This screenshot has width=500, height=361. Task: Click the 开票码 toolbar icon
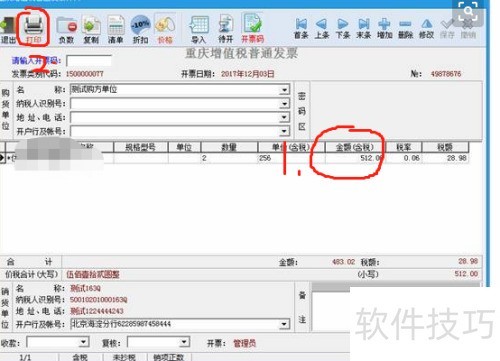[253, 29]
